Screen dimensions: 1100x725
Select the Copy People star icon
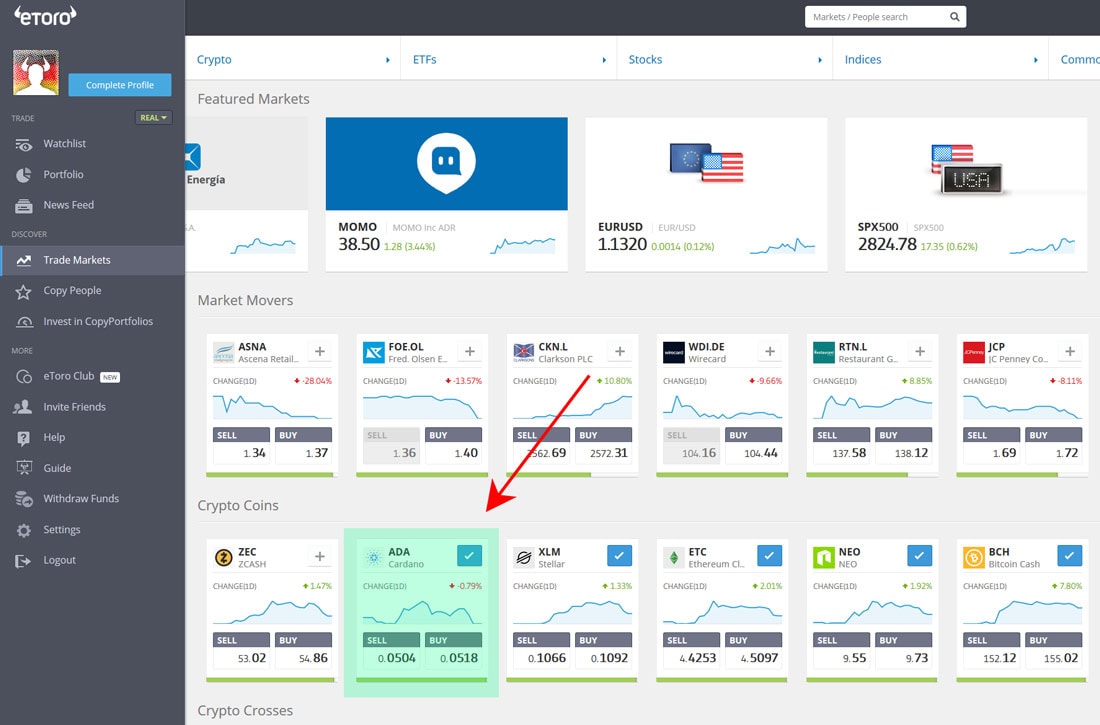pos(24,291)
